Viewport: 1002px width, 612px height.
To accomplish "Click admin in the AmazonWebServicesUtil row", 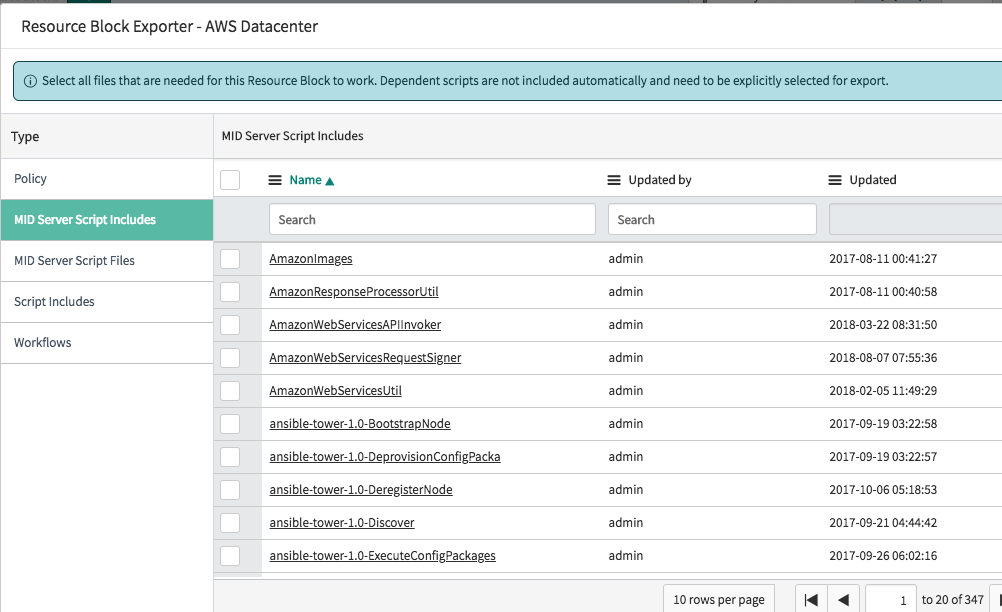I will (626, 391).
